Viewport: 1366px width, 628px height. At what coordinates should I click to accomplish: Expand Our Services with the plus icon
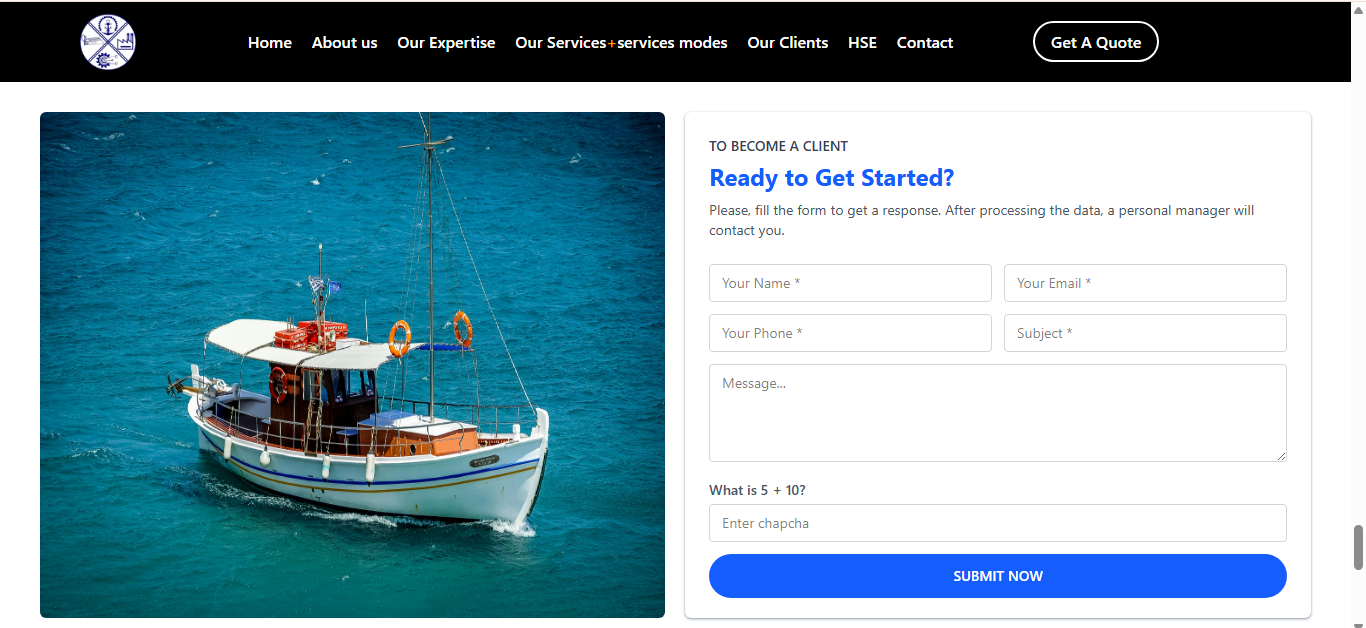click(612, 43)
